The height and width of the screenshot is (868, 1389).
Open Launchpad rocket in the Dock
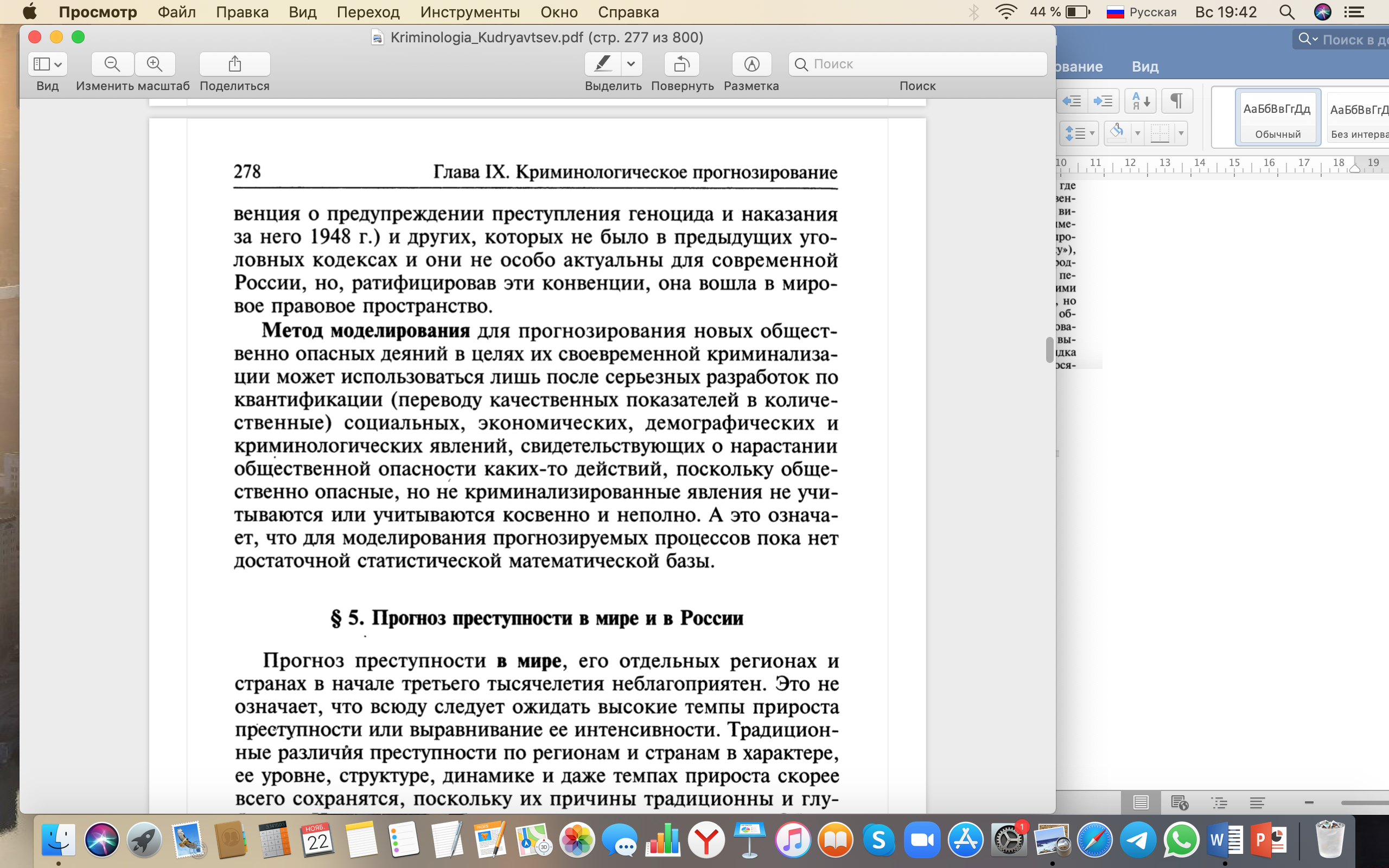point(143,840)
